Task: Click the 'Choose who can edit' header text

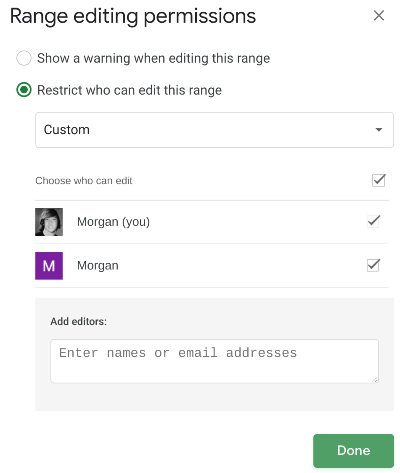Action: (x=84, y=181)
